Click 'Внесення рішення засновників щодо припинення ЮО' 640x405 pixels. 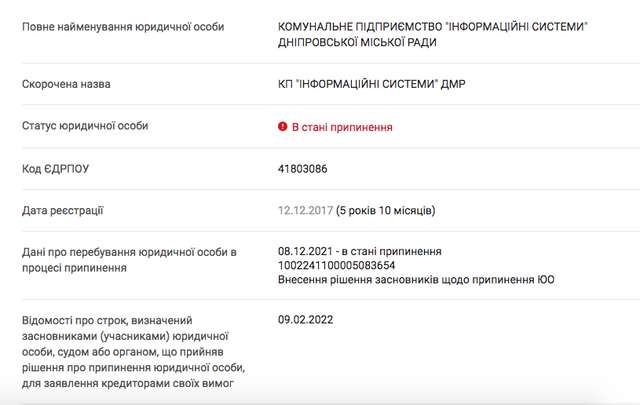coord(416,279)
